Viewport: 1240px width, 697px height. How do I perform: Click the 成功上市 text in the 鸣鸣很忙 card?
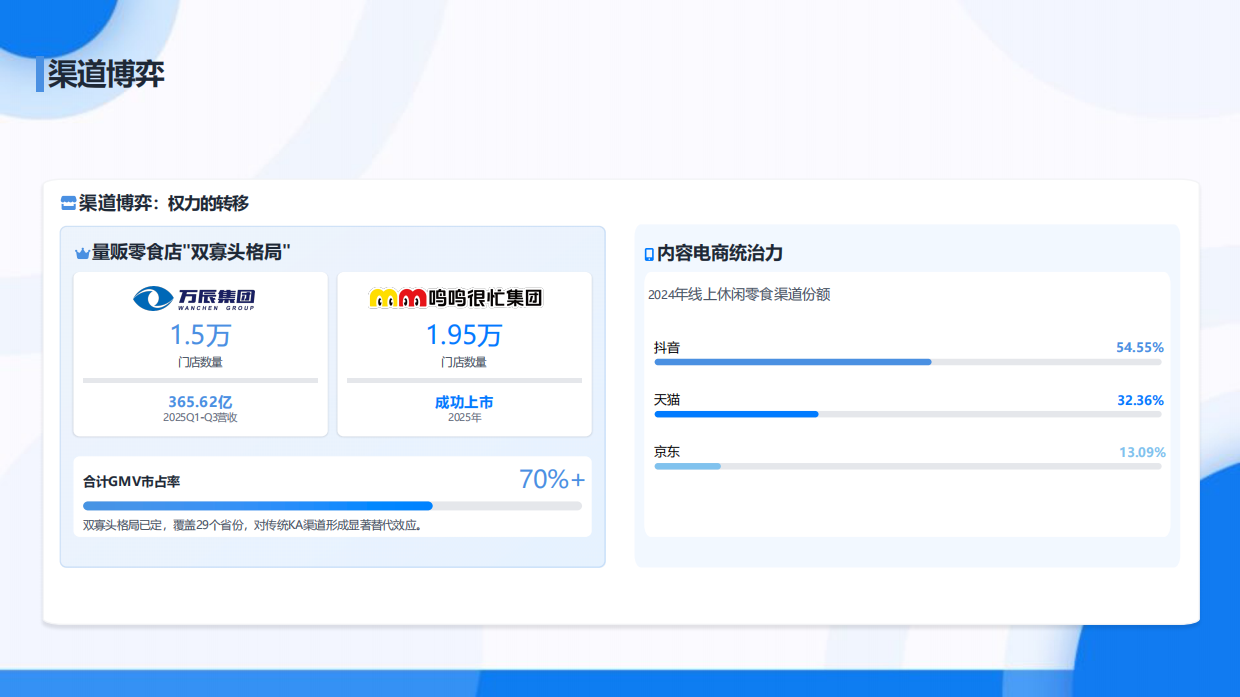pyautogui.click(x=464, y=401)
